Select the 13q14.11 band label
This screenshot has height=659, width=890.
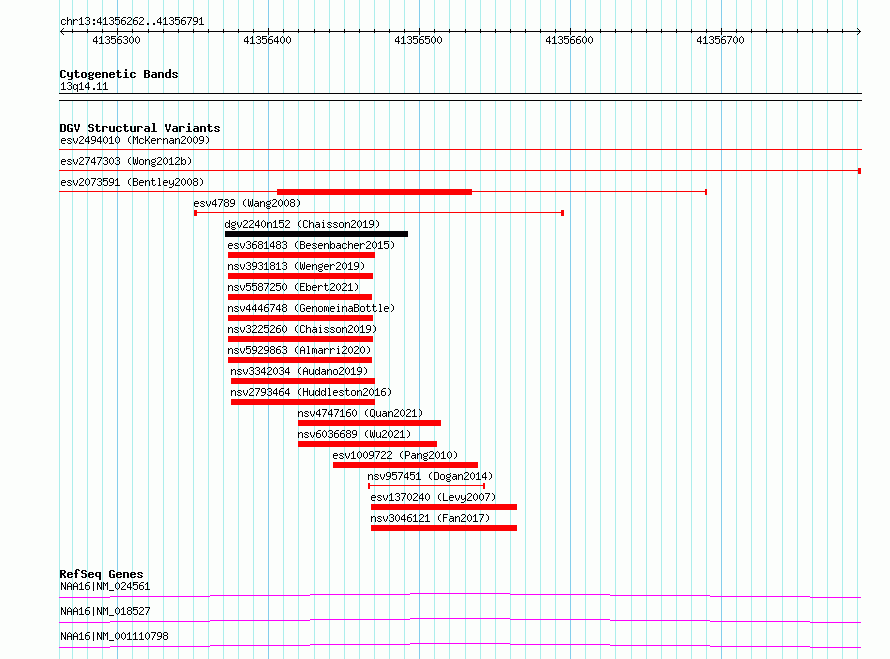(x=84, y=86)
